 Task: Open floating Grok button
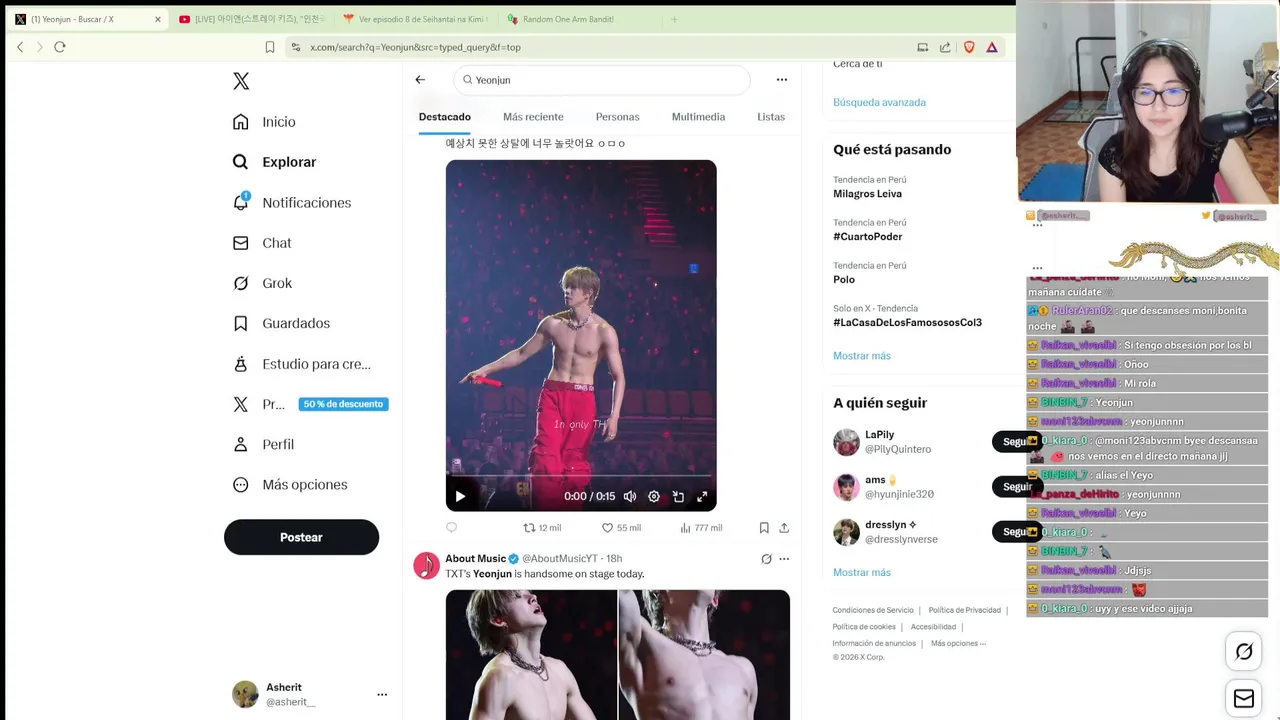pos(1244,652)
